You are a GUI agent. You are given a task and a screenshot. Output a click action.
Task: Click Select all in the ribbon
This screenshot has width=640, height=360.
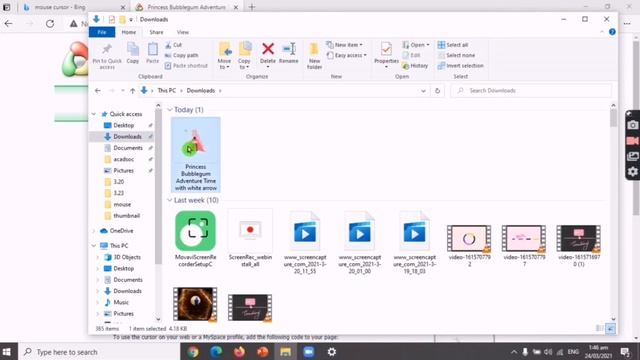click(x=453, y=45)
